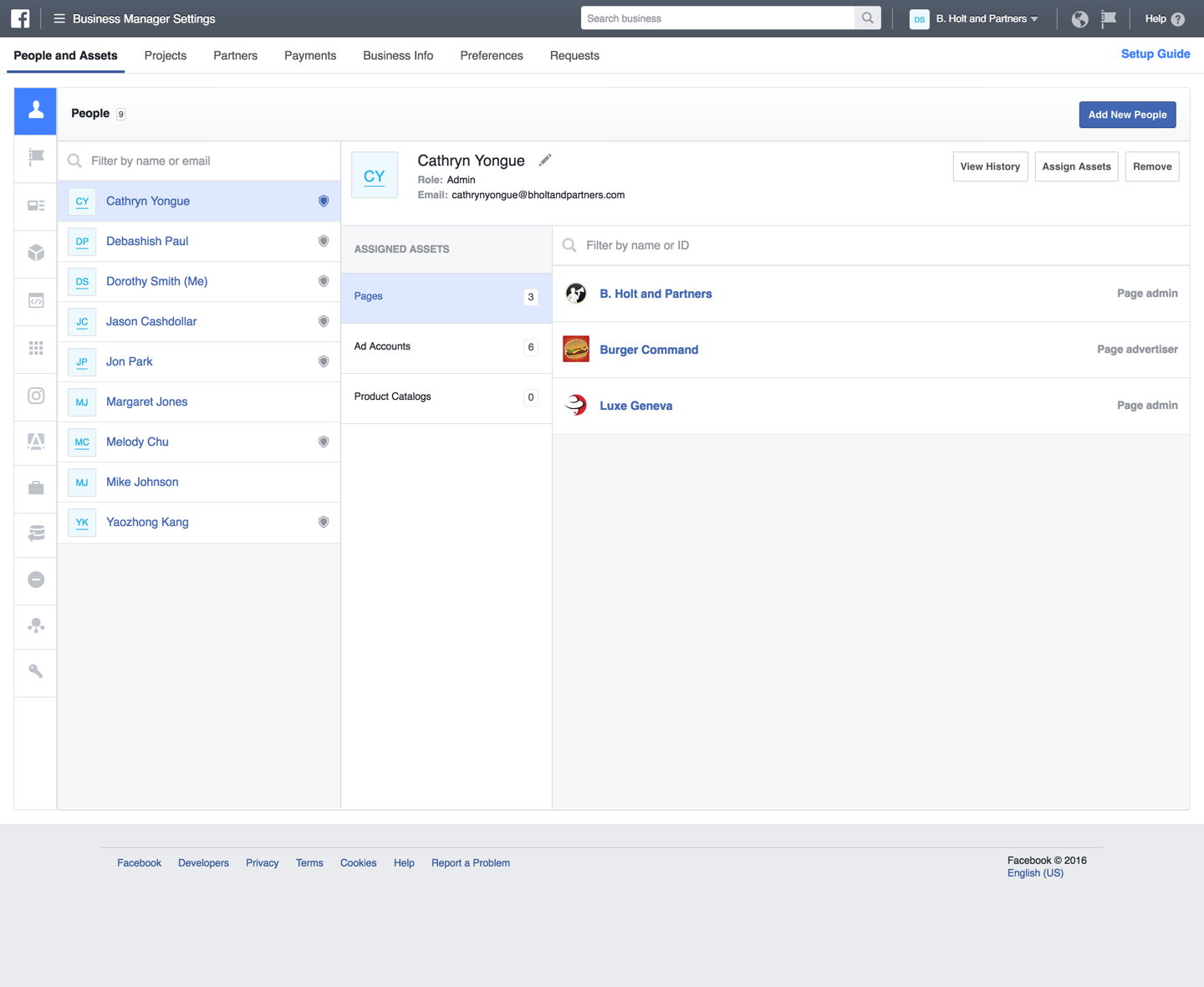The width and height of the screenshot is (1204, 987).
Task: Switch to the Payments tab
Action: point(310,55)
